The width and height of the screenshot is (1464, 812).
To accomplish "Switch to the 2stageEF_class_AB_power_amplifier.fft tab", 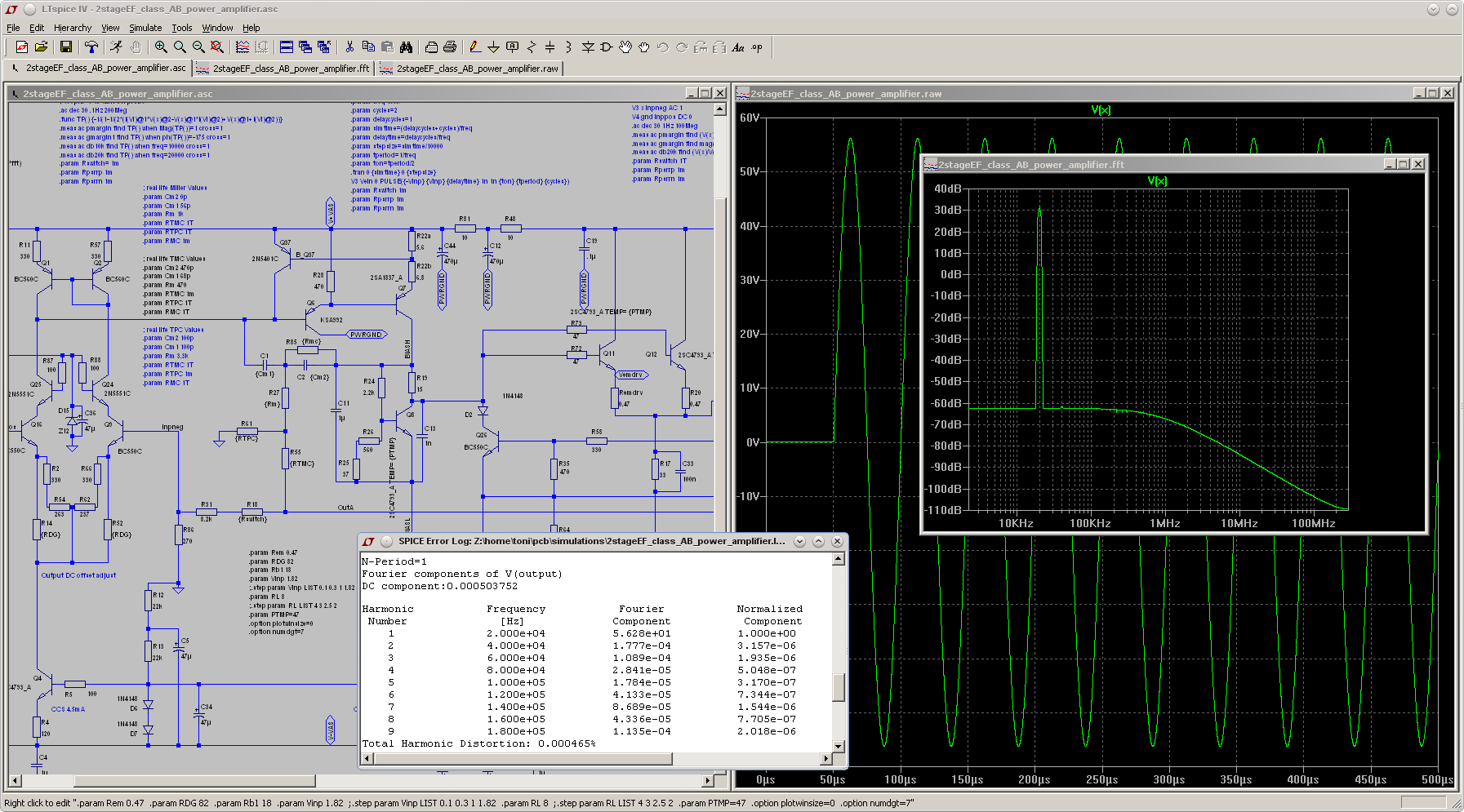I will click(x=283, y=69).
